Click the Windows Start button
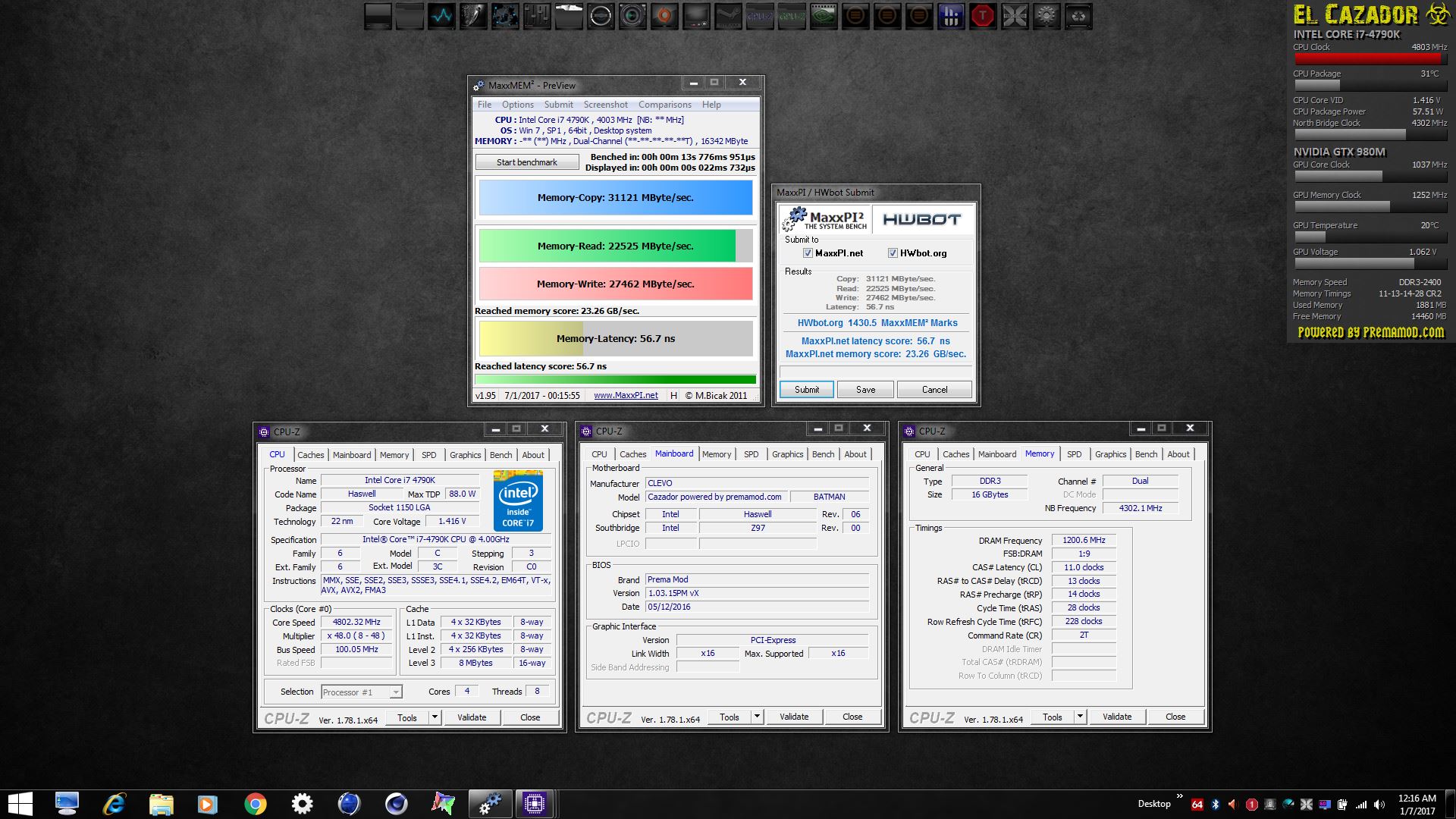The width and height of the screenshot is (1456, 819). tap(20, 804)
